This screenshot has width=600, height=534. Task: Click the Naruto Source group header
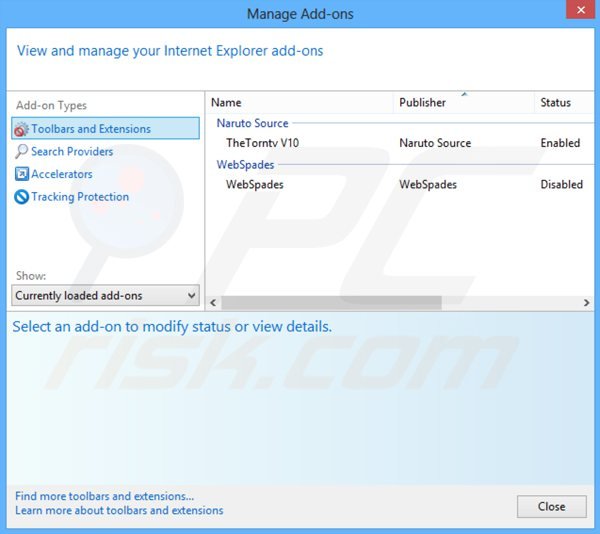pos(253,123)
